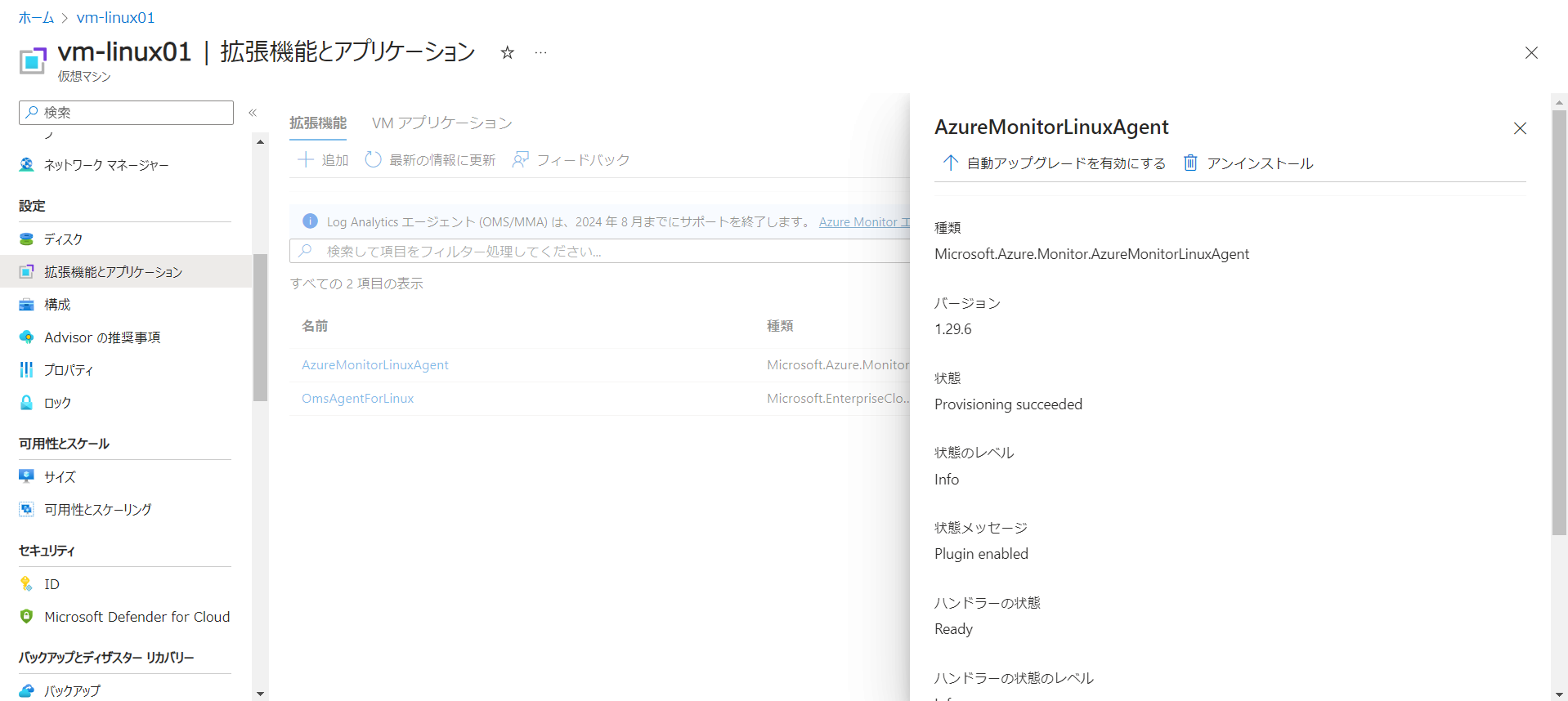Click the ID key icon
The image size is (1568, 701).
pyautogui.click(x=27, y=583)
